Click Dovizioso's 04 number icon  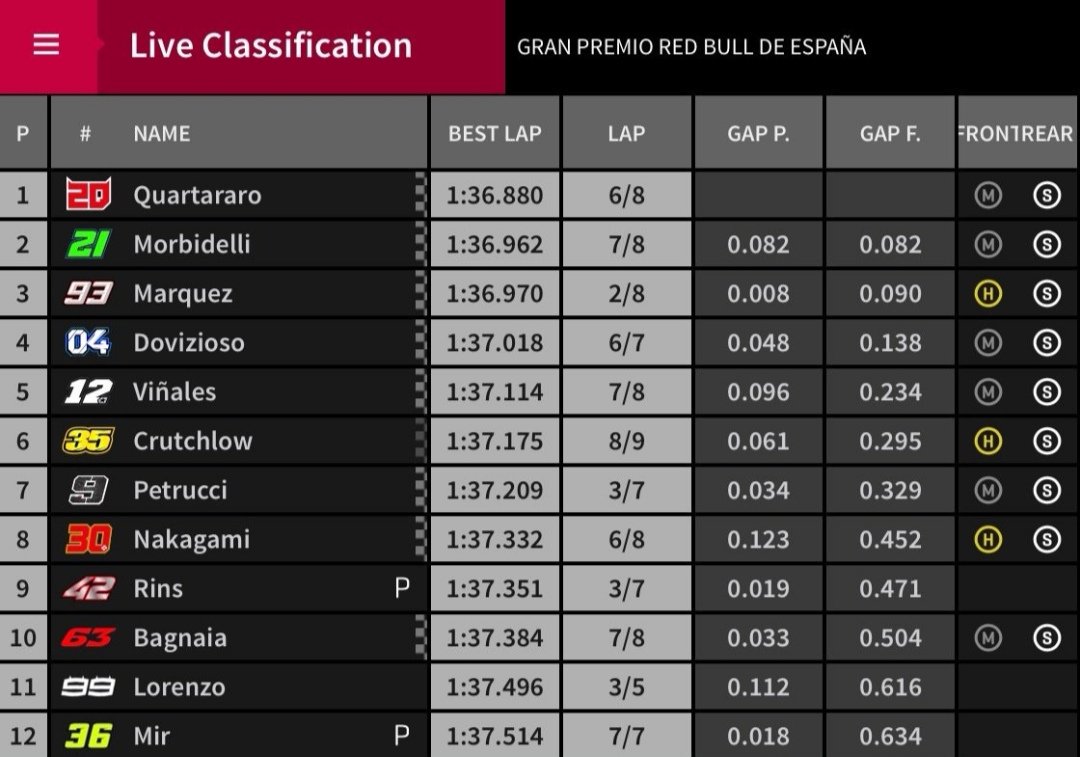tap(88, 342)
